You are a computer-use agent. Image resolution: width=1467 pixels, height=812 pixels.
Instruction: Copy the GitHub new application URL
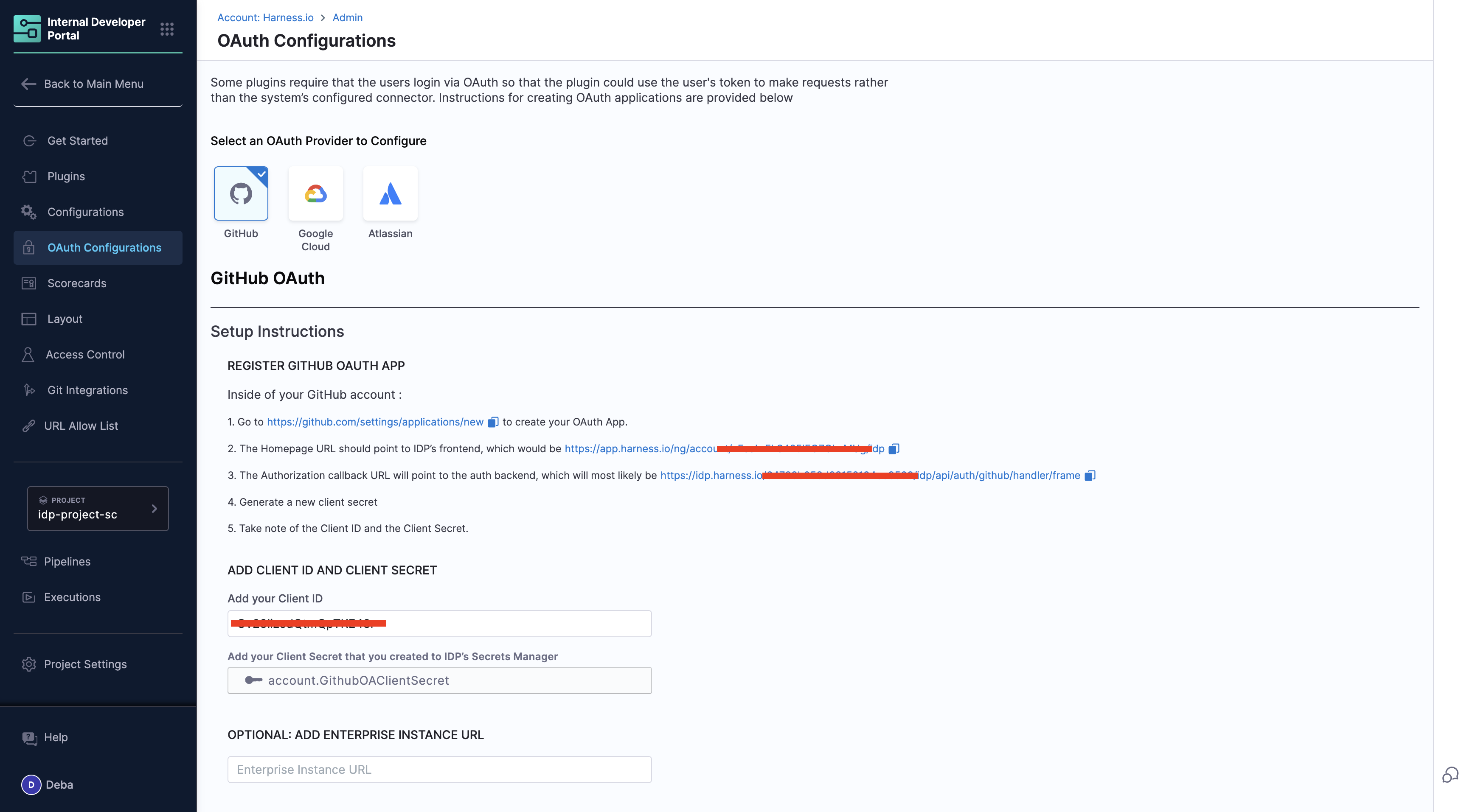point(493,422)
